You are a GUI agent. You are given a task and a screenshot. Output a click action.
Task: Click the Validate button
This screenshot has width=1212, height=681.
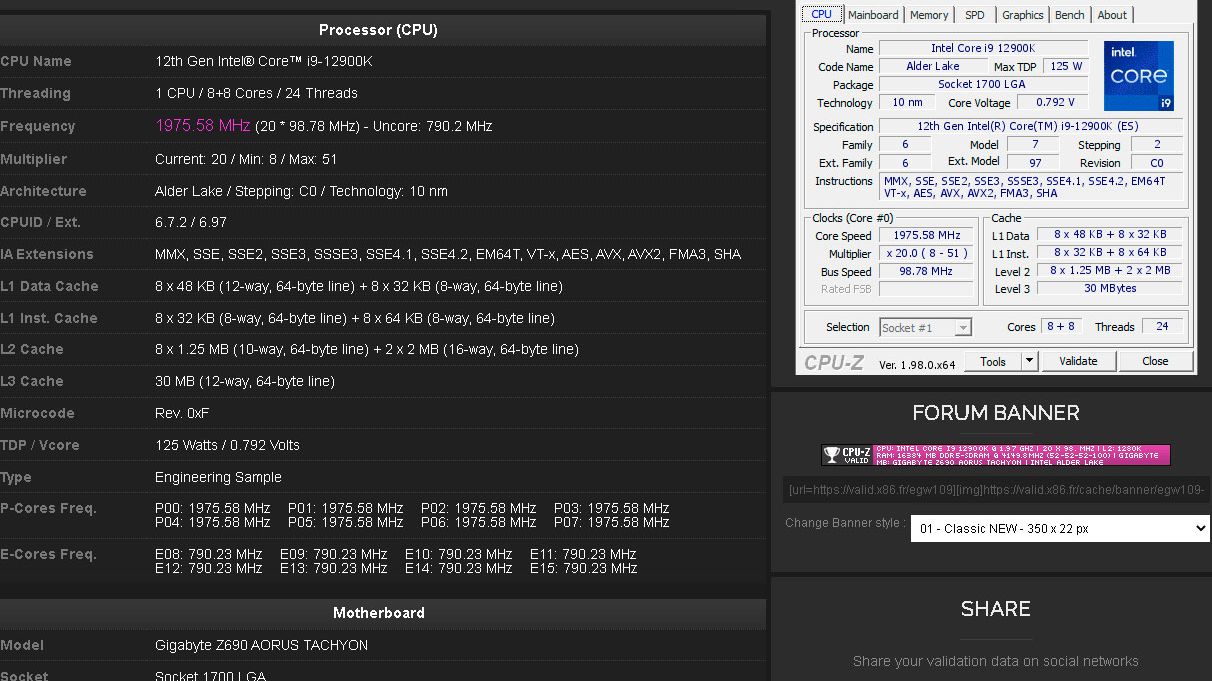[x=1078, y=361]
